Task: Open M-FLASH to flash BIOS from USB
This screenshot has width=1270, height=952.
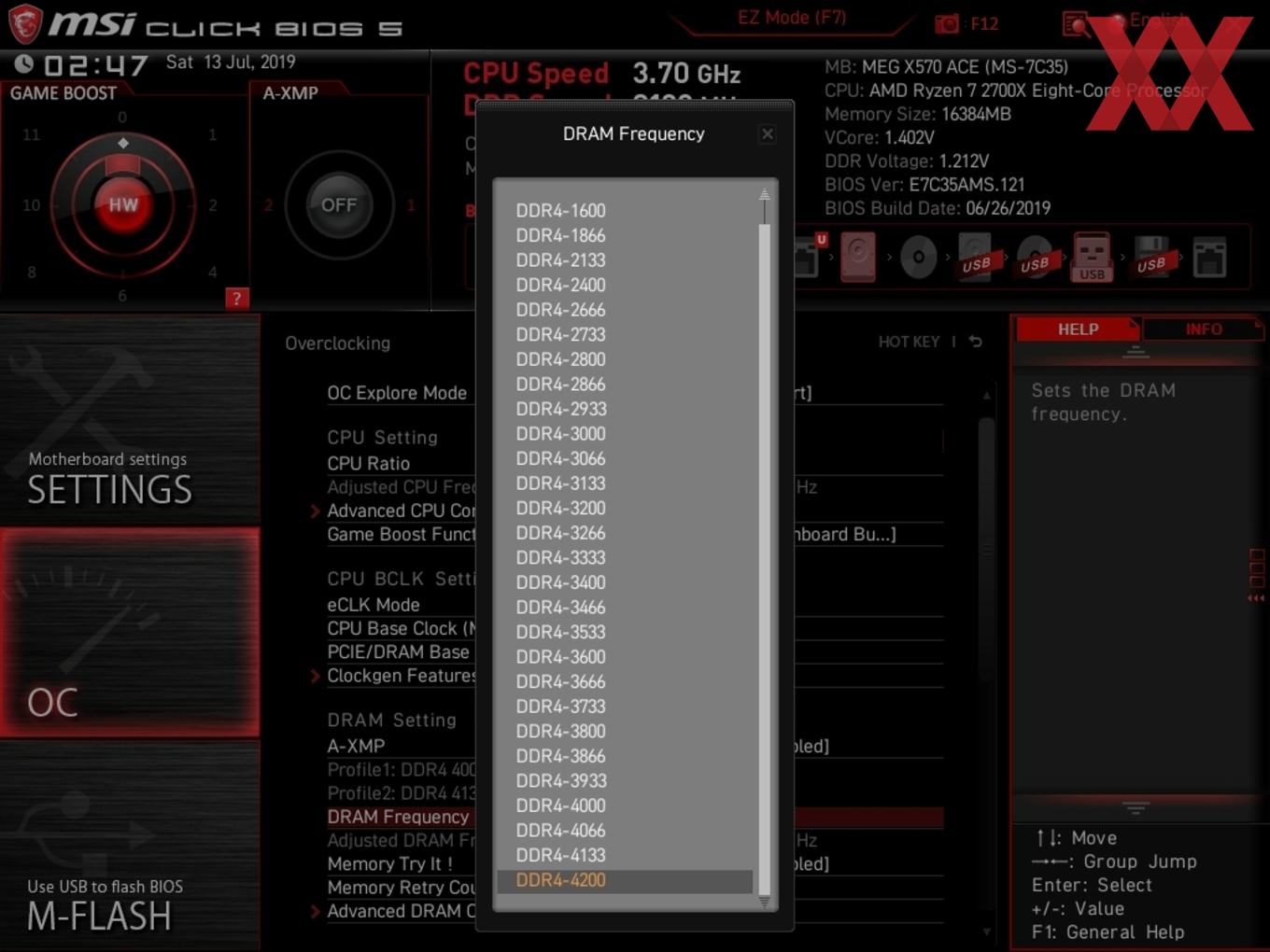Action: pyautogui.click(x=130, y=846)
